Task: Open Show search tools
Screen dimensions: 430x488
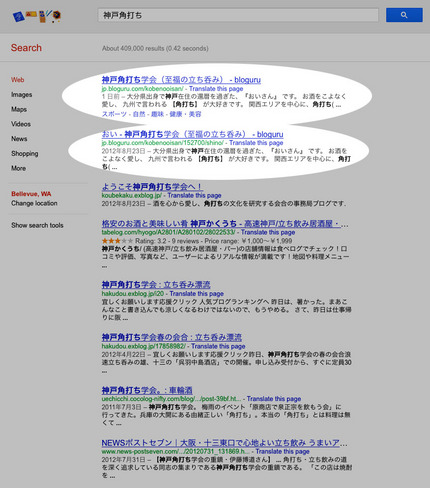Action: point(37,225)
